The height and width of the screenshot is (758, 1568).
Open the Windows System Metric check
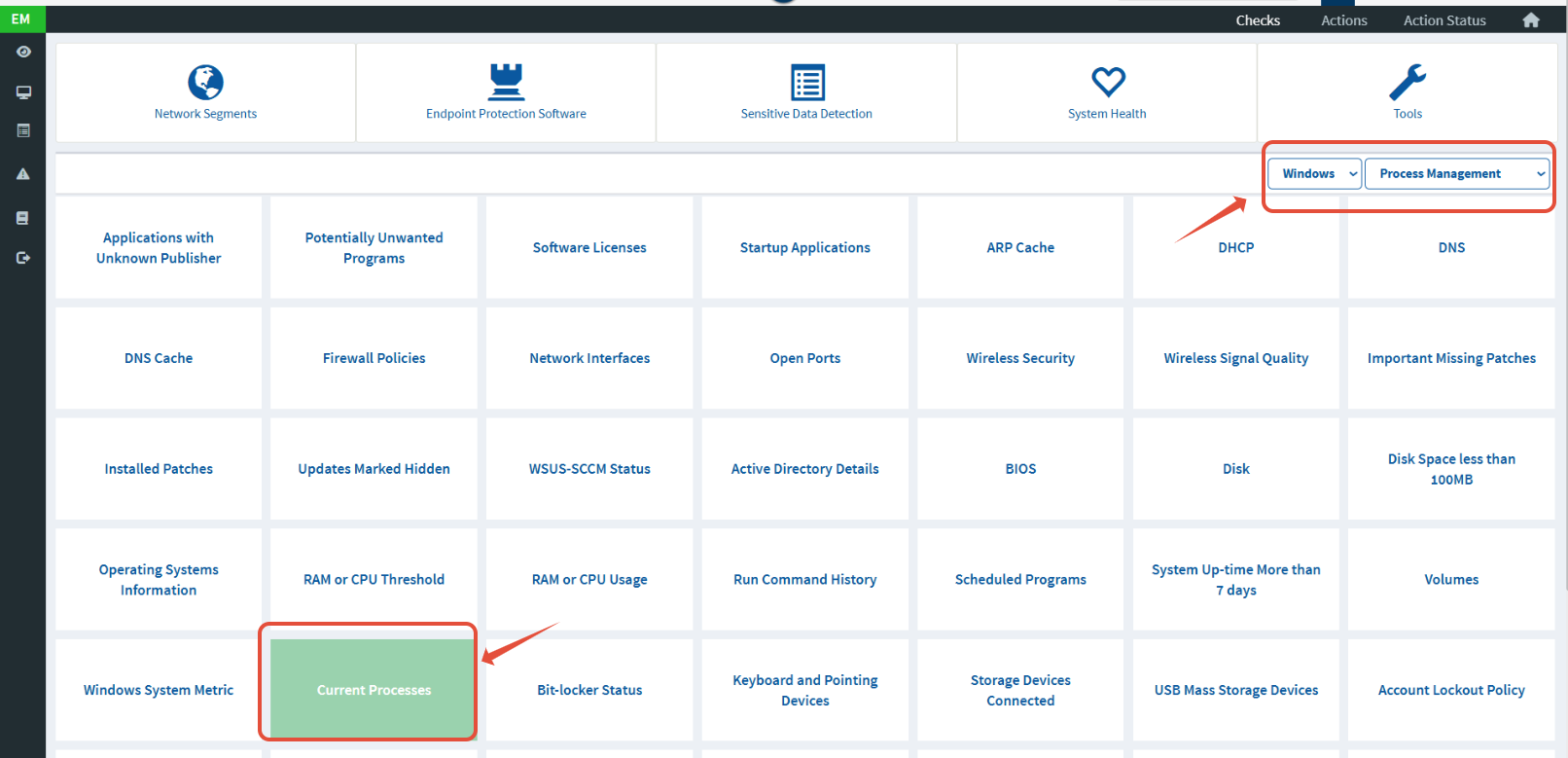click(159, 690)
